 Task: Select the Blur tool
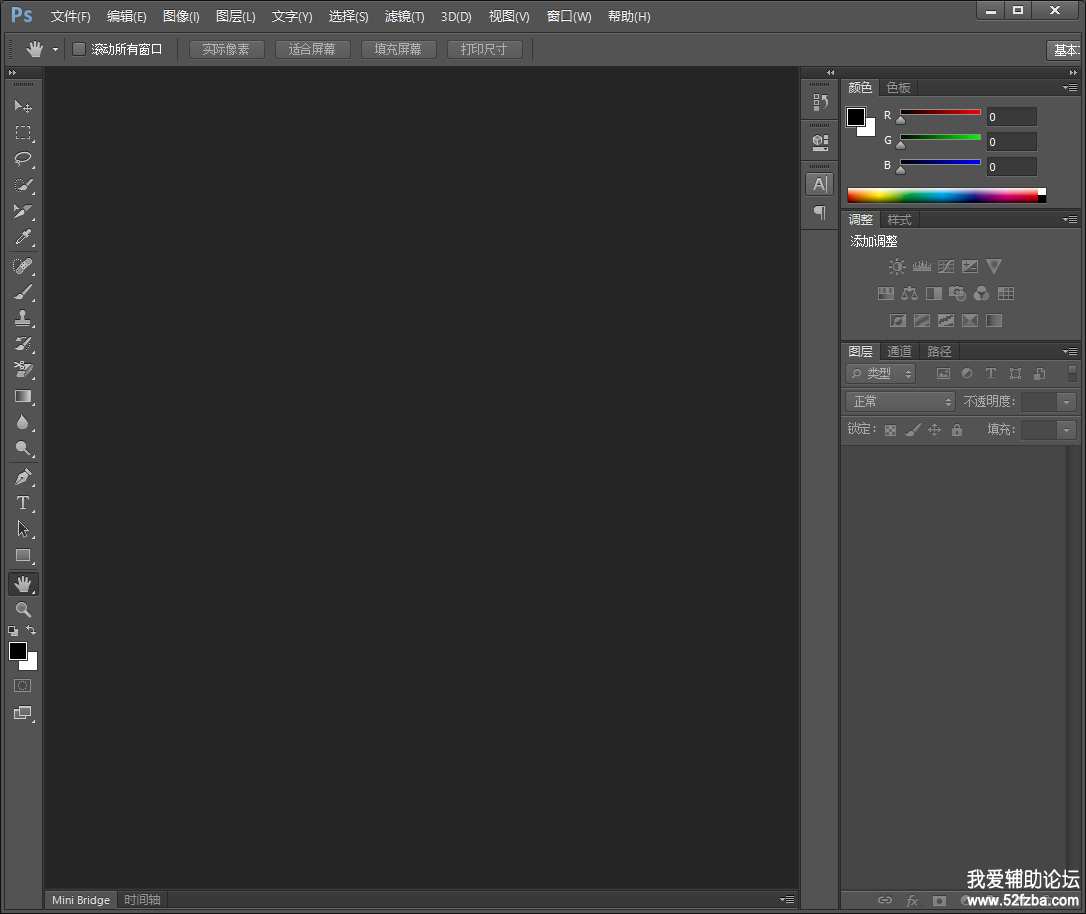coord(23,422)
